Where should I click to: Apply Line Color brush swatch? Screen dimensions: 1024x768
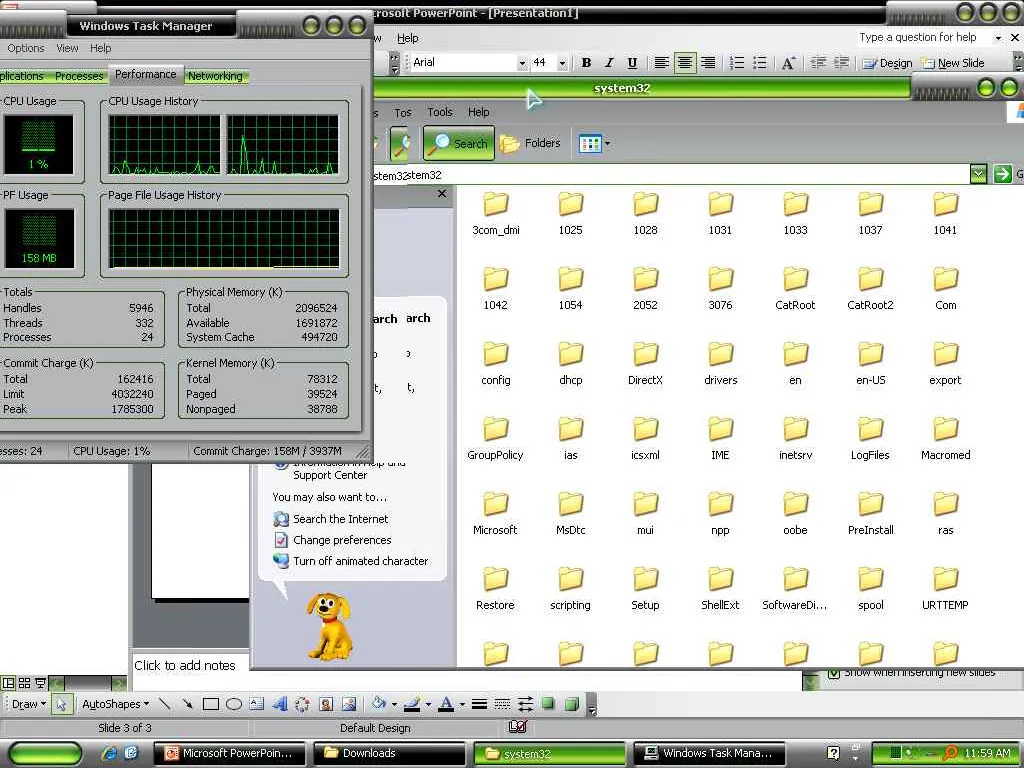point(411,704)
